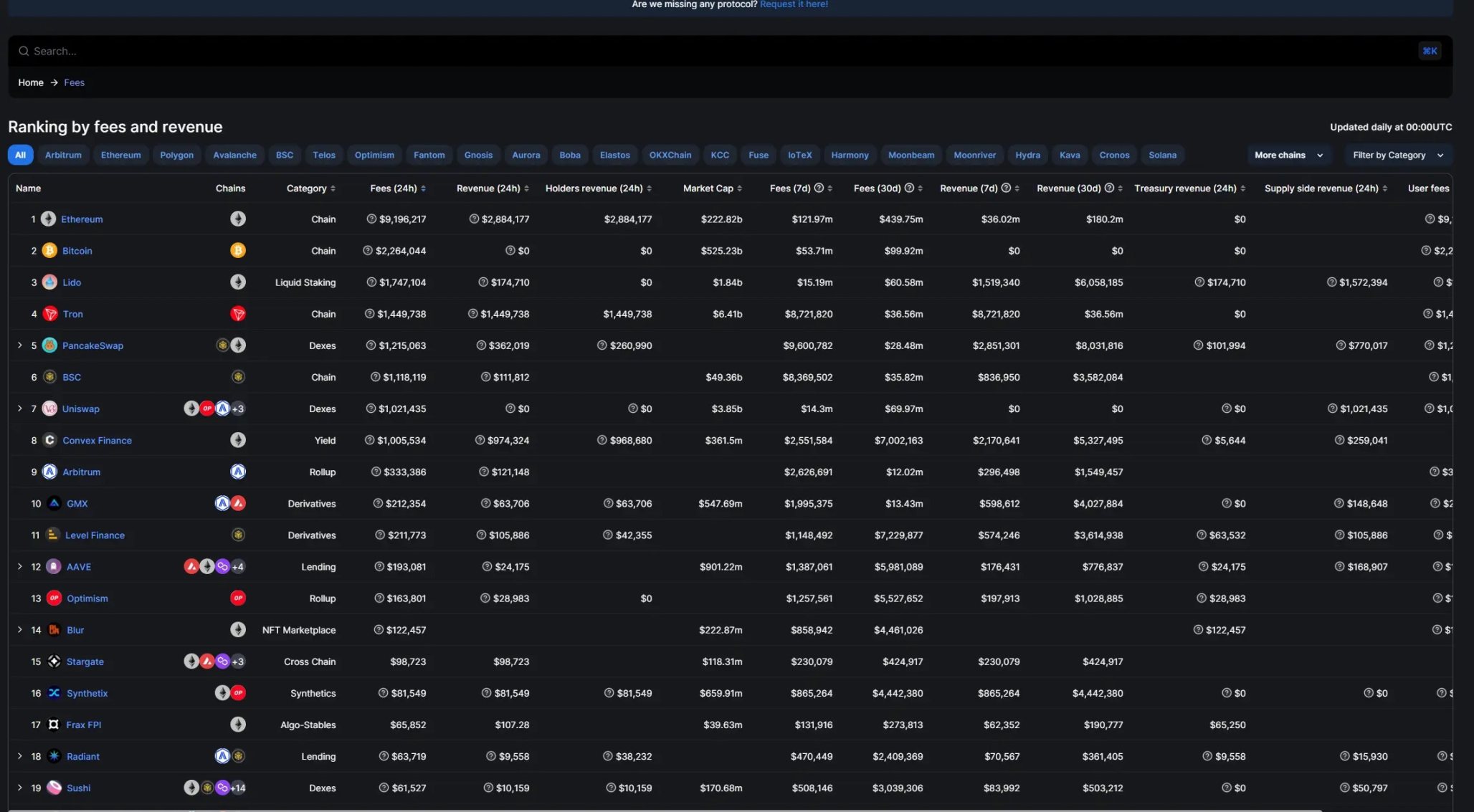Sort by Market Cap column
The width and height of the screenshot is (1474, 812).
pyautogui.click(x=713, y=188)
